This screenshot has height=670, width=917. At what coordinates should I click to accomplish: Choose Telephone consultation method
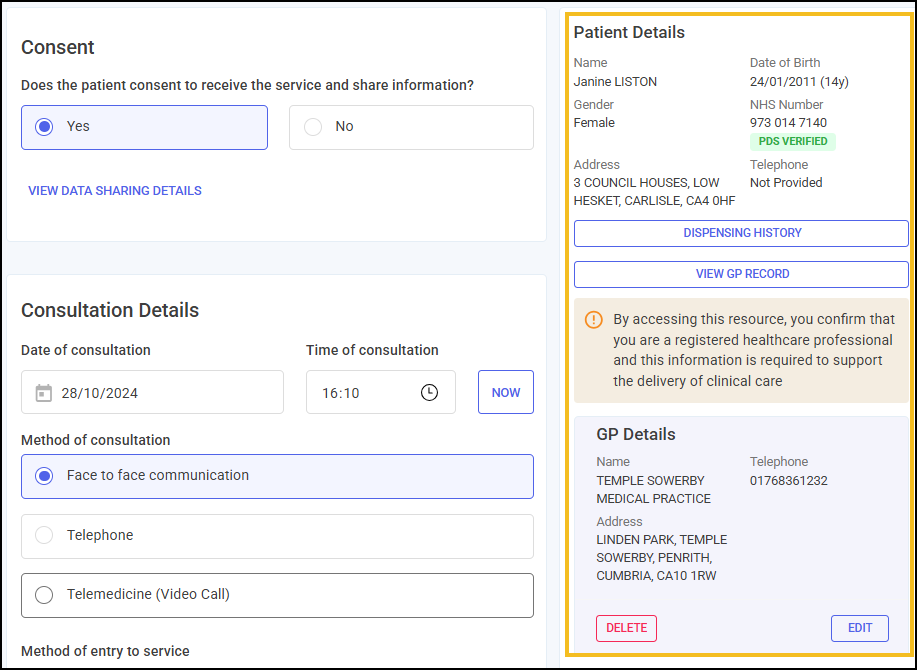[x=277, y=536]
